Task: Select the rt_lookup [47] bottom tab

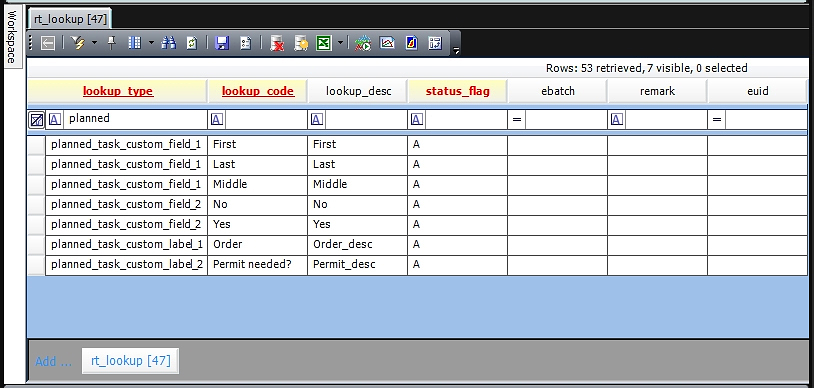Action: coord(130,360)
